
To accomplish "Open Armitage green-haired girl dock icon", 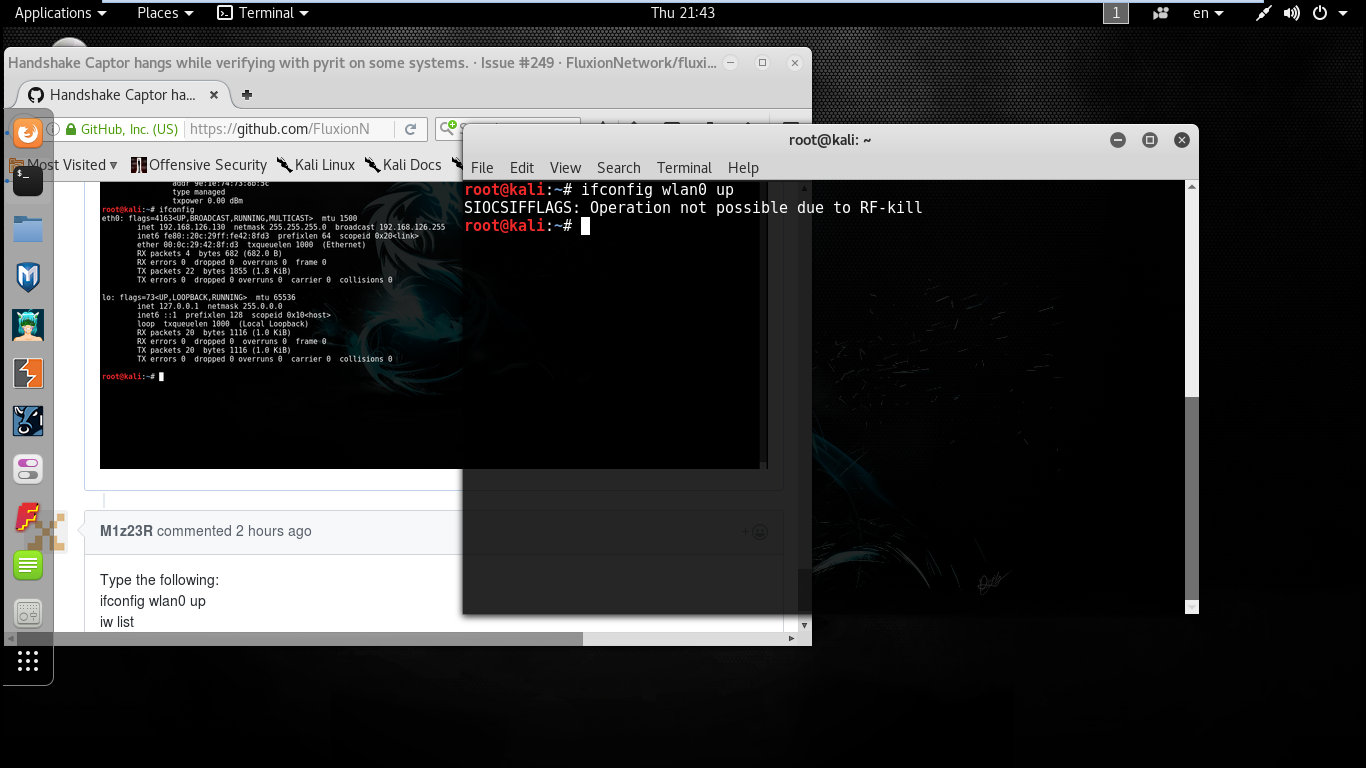I will point(28,325).
